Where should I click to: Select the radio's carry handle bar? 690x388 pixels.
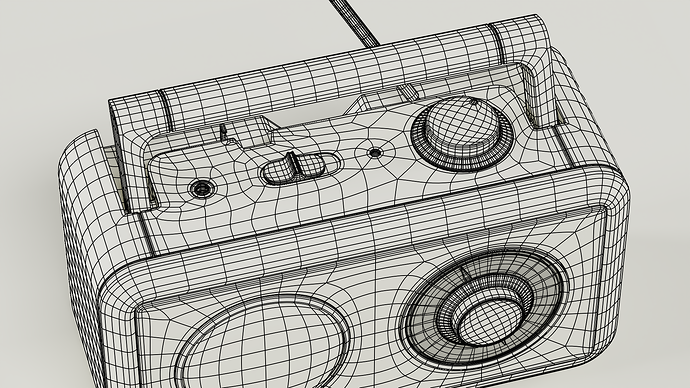[x=328, y=75]
